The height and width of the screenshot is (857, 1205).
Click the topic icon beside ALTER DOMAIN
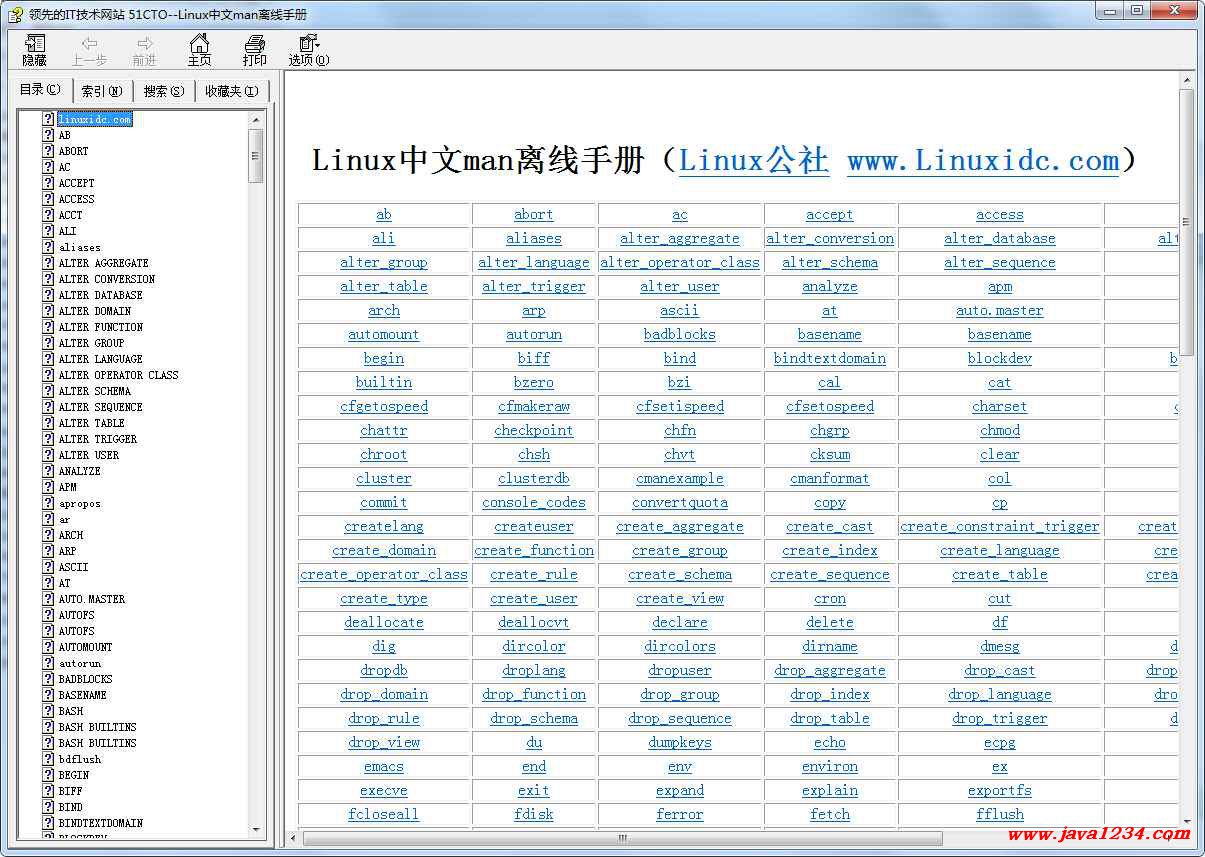pyautogui.click(x=48, y=311)
